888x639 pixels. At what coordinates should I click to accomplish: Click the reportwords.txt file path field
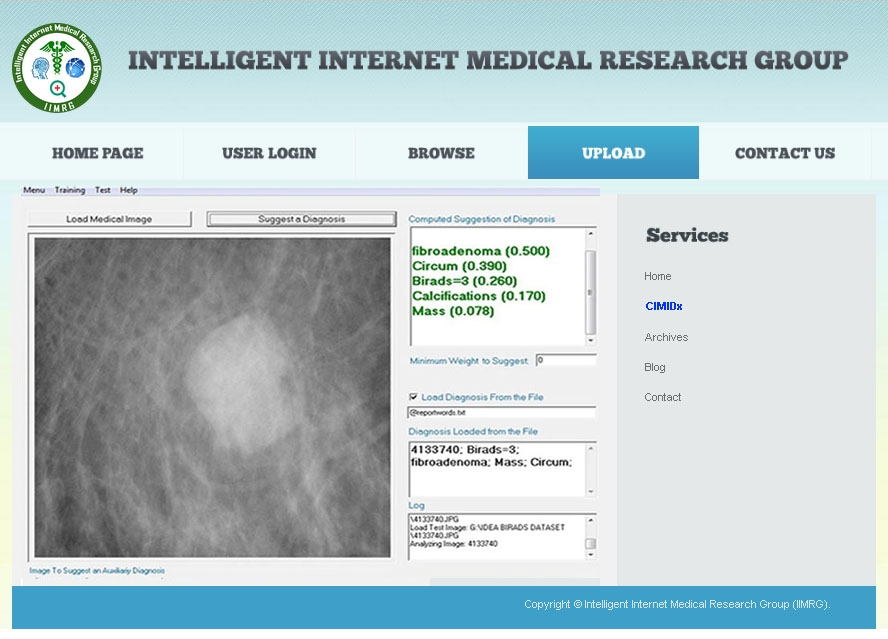[501, 412]
